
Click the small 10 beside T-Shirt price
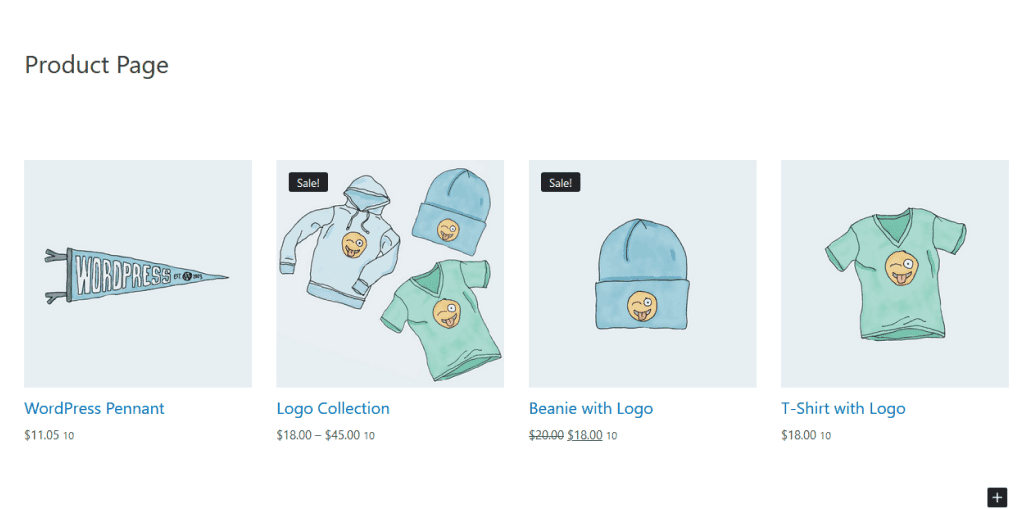825,436
